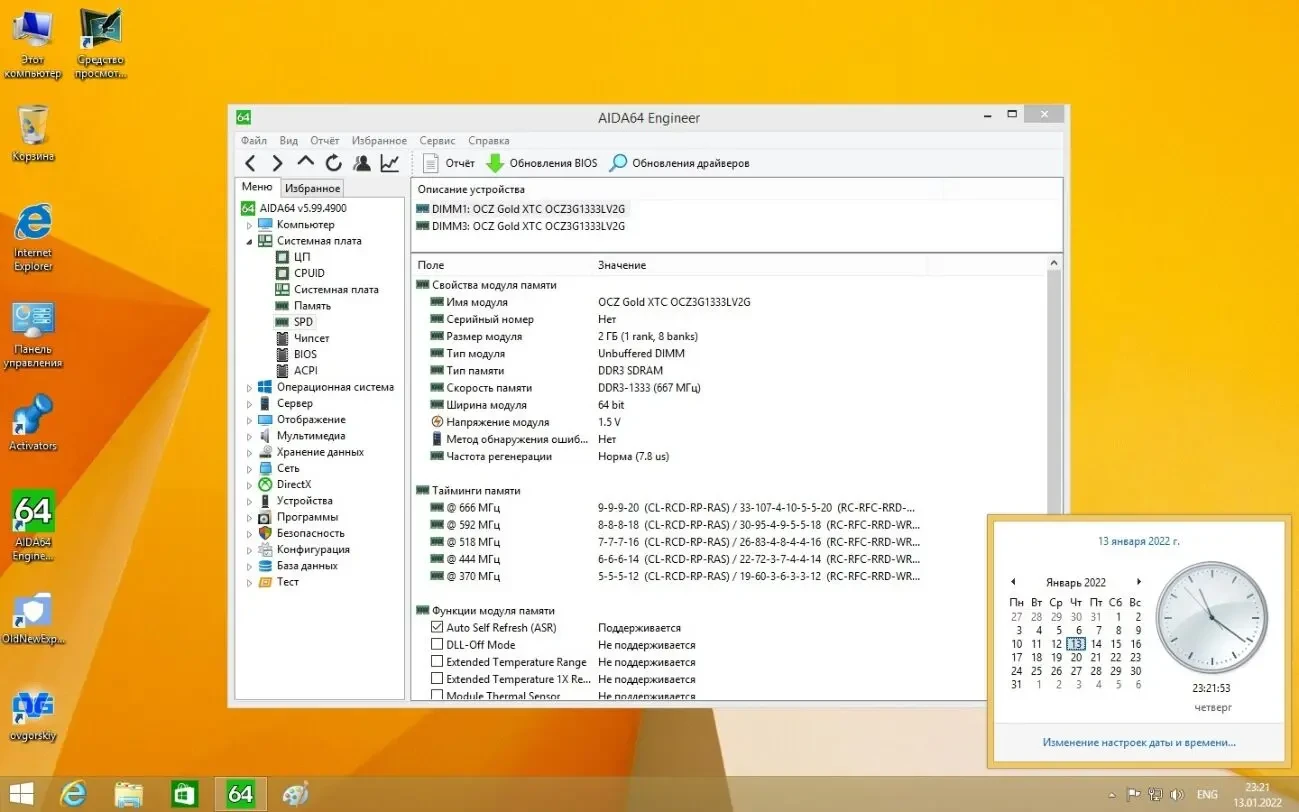Image resolution: width=1299 pixels, height=812 pixels.
Task: Click the back navigation arrow on the toolbar
Action: pyautogui.click(x=250, y=162)
